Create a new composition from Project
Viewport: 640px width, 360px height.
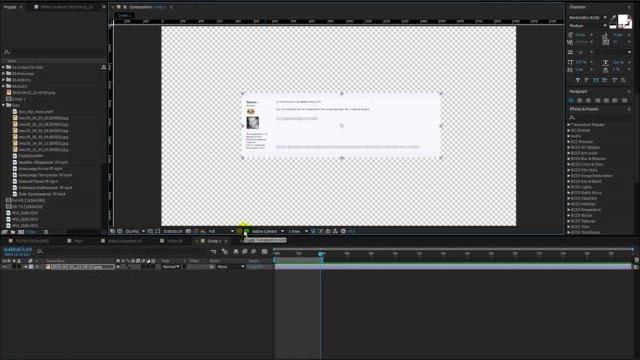[x=21, y=231]
